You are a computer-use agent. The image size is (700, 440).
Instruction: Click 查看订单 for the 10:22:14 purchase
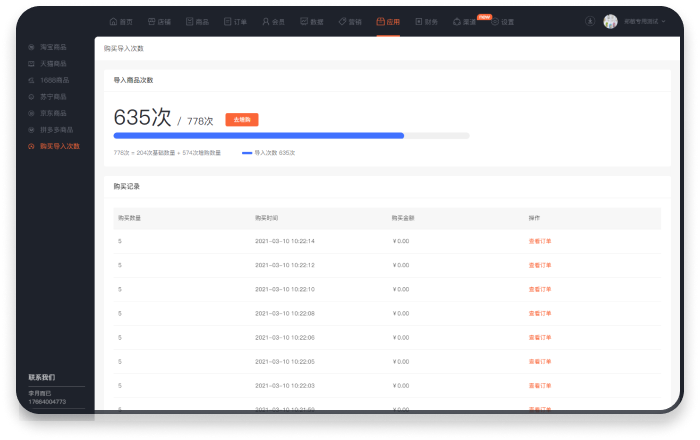pyautogui.click(x=539, y=241)
